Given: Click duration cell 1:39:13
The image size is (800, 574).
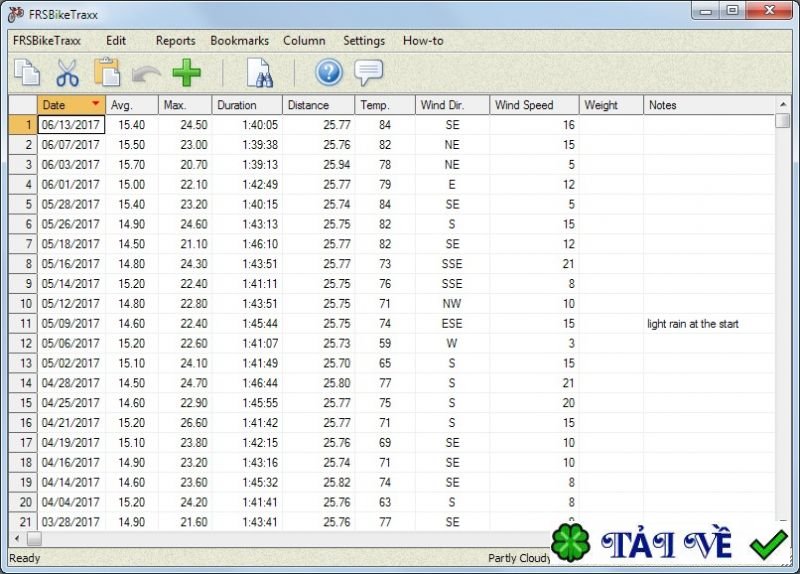Looking at the screenshot, I should tap(247, 164).
